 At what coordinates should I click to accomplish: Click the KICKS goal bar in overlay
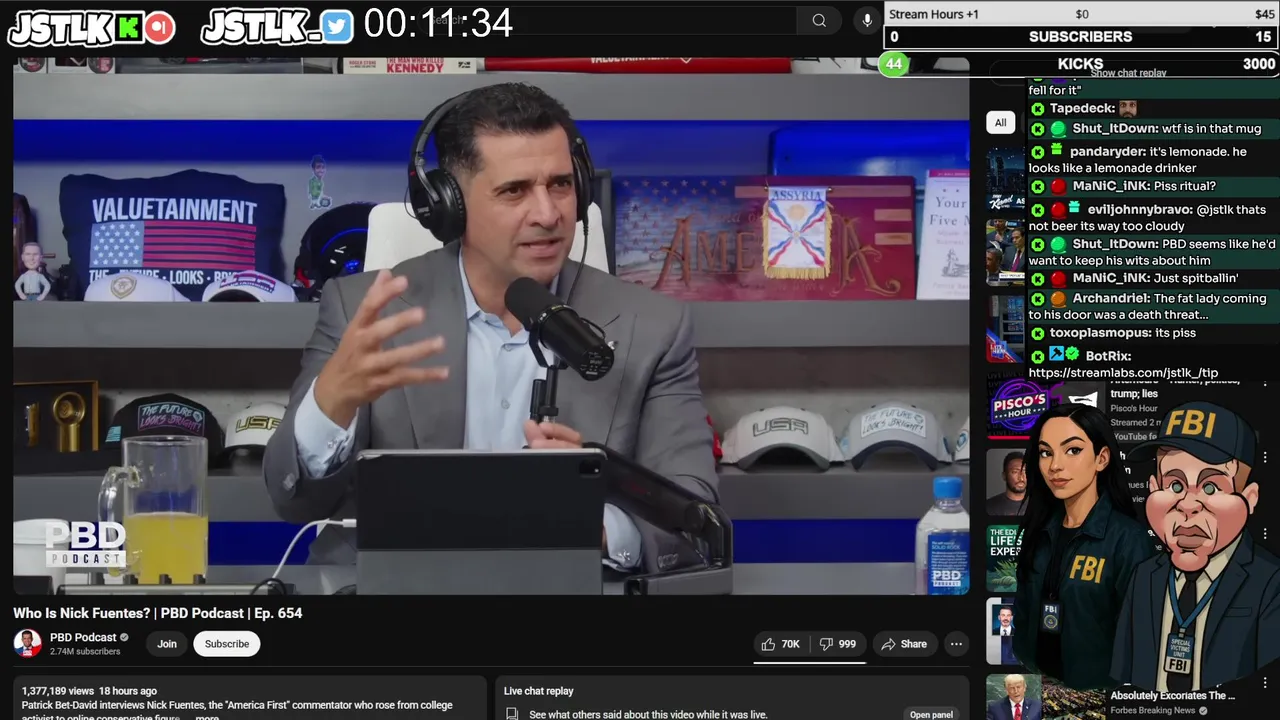tap(1081, 64)
